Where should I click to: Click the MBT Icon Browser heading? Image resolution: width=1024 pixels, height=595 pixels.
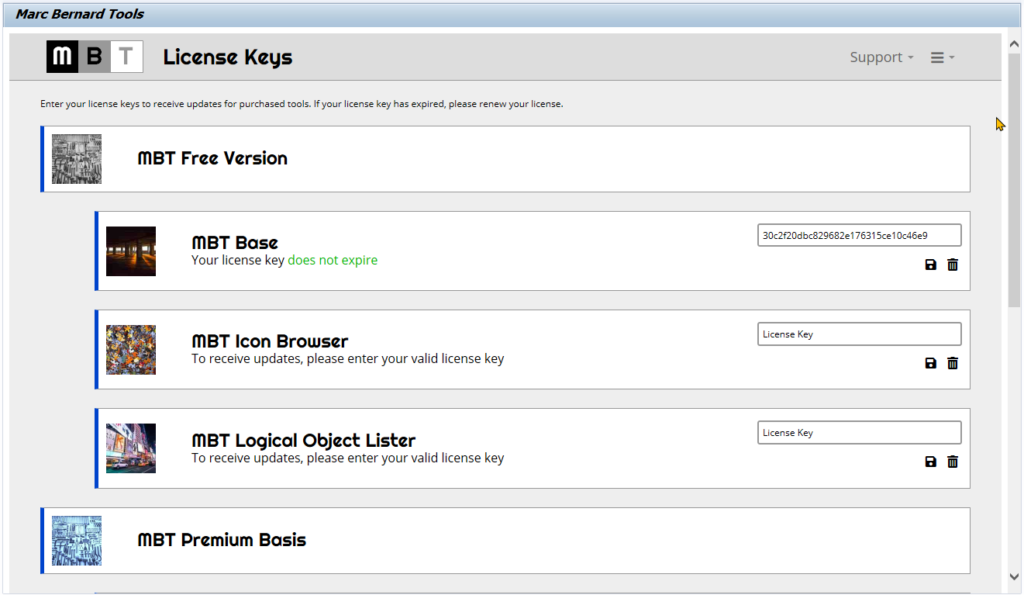click(x=270, y=341)
